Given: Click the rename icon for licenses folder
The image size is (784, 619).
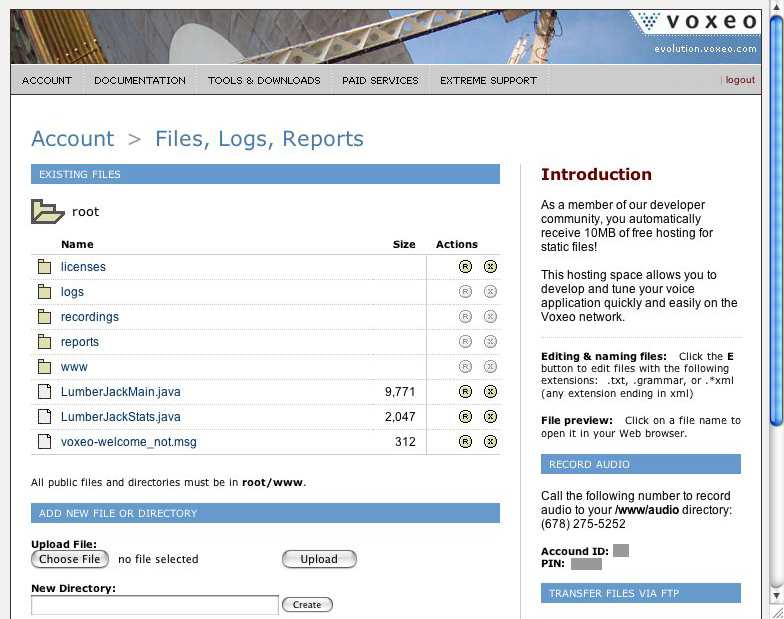Looking at the screenshot, I should 465,266.
